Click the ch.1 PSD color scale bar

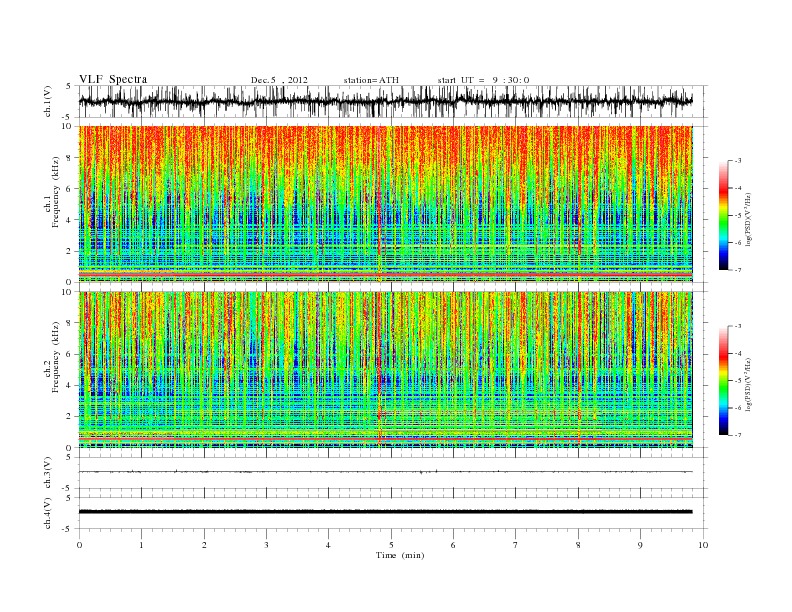[723, 215]
